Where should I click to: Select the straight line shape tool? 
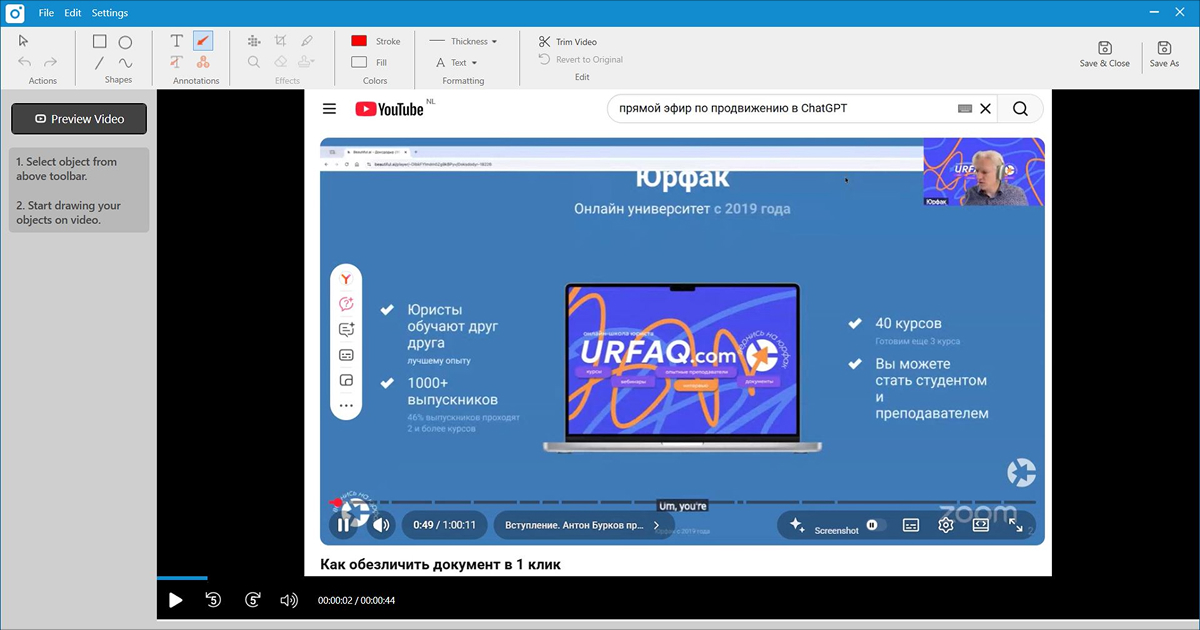[x=100, y=63]
